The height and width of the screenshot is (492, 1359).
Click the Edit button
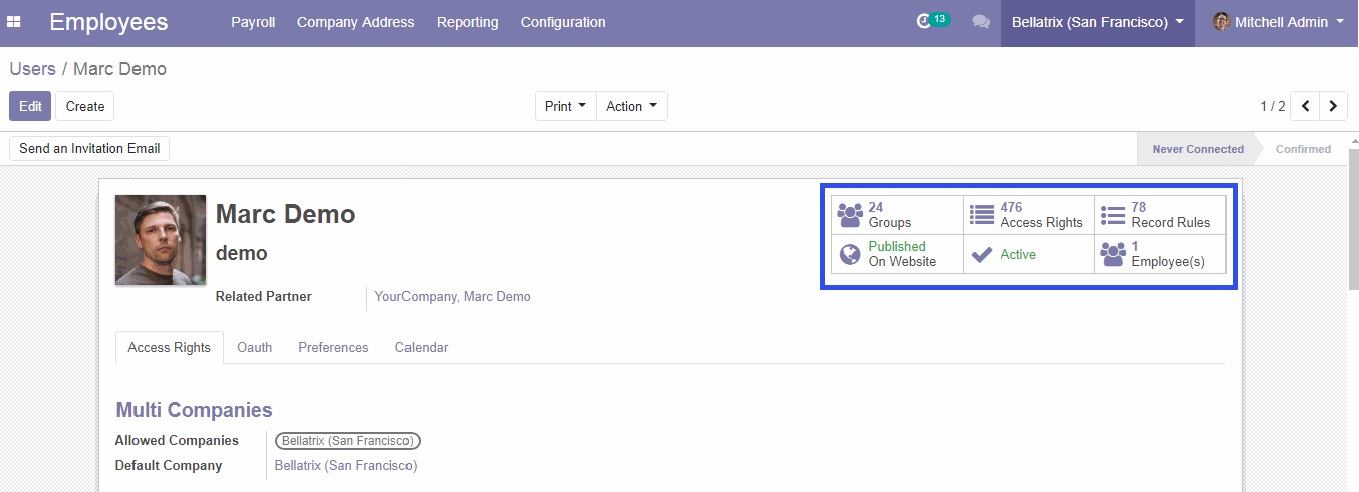pyautogui.click(x=30, y=106)
